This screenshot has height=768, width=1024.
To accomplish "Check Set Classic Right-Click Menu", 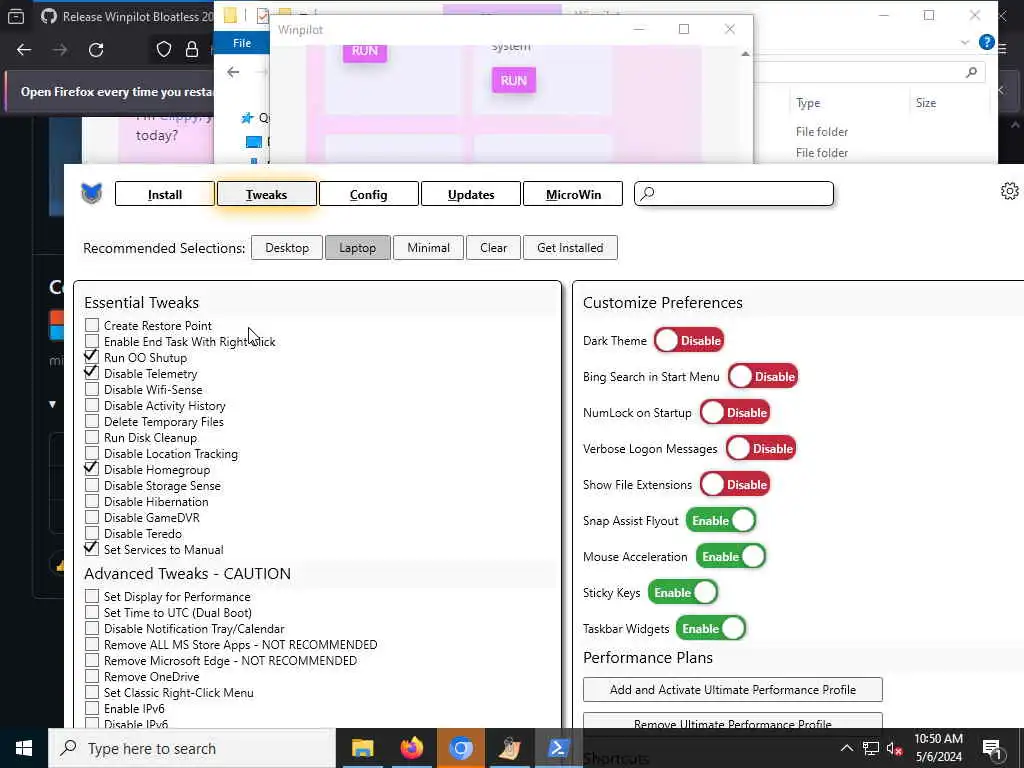I will tap(92, 692).
